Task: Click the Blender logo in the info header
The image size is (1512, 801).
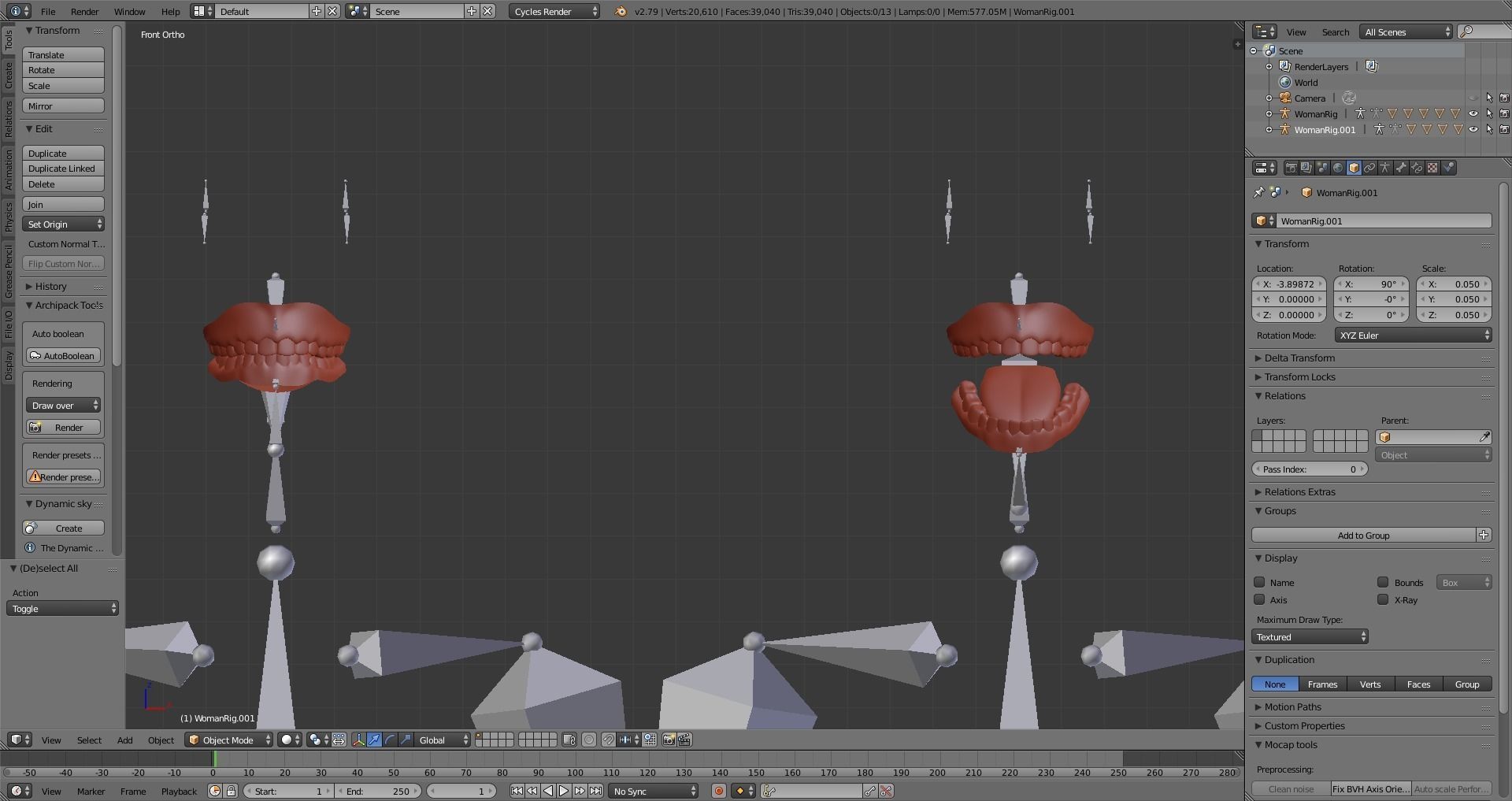Action: click(621, 11)
